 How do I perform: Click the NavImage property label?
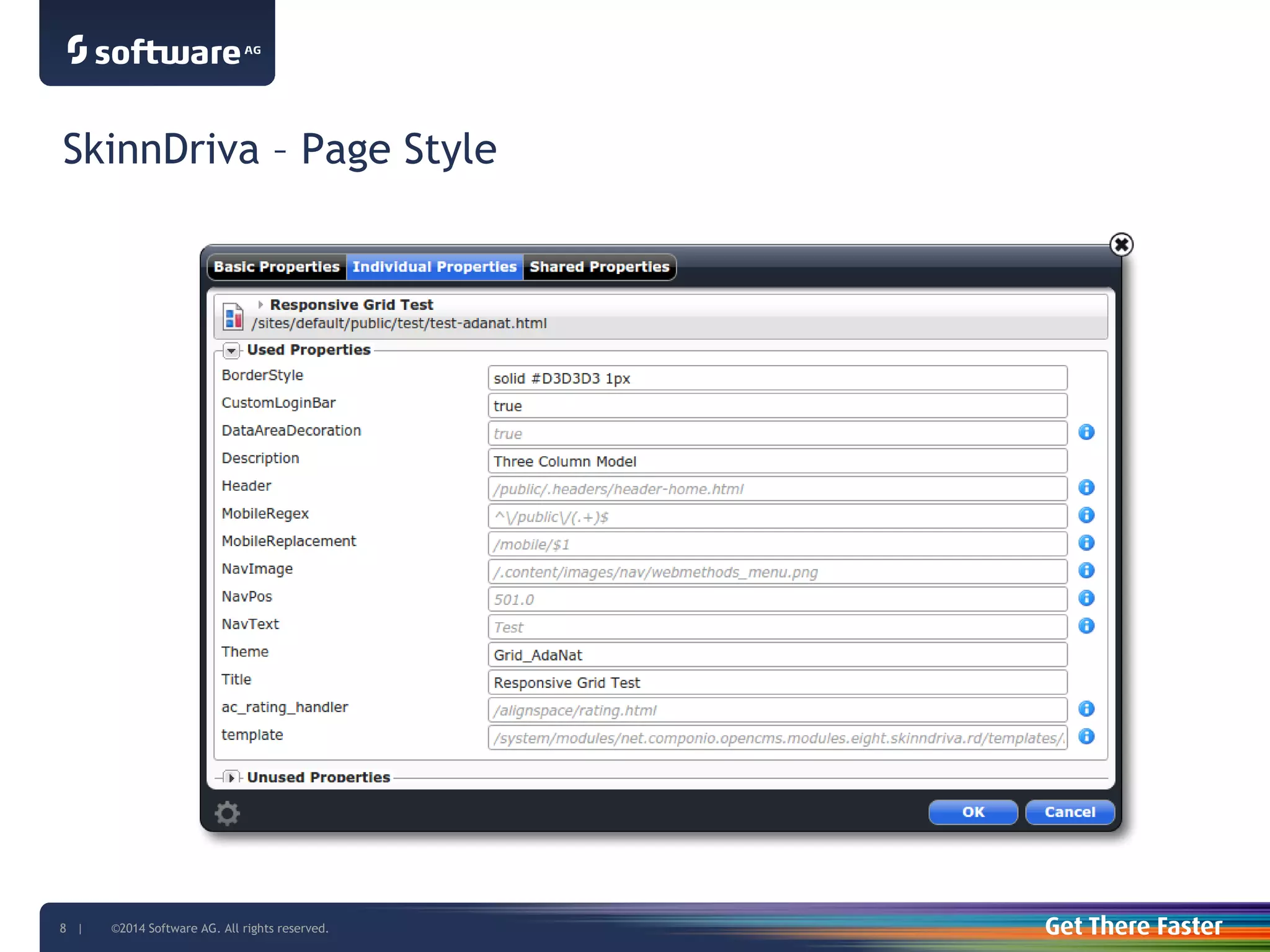257,569
